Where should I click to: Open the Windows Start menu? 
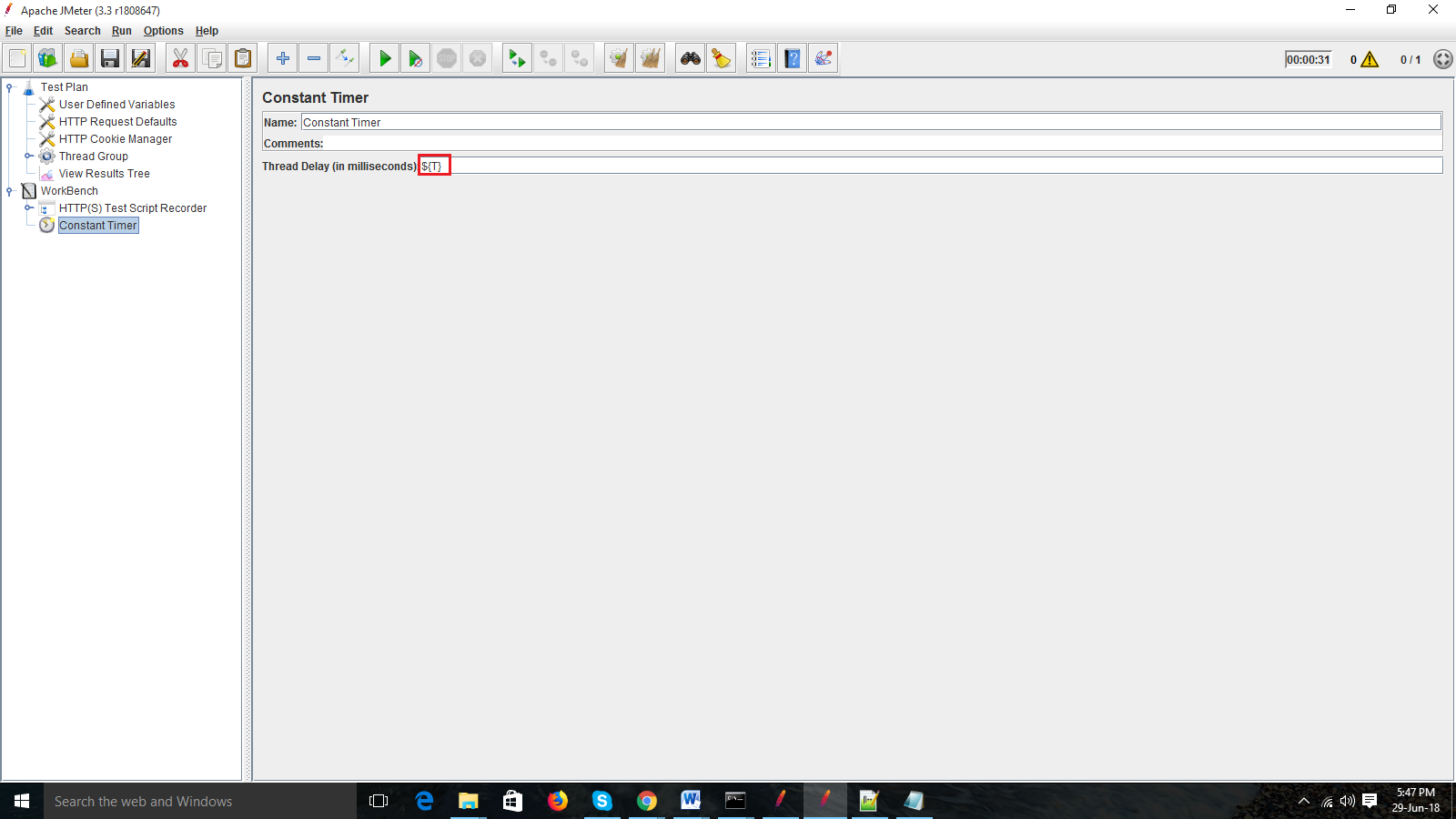[22, 801]
